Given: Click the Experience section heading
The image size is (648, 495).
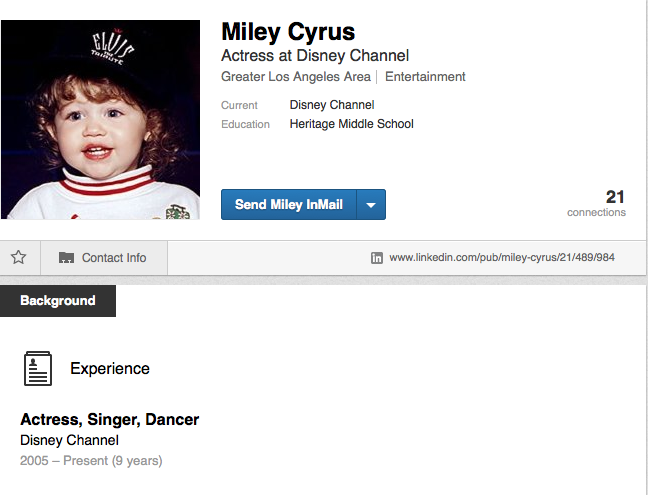Looking at the screenshot, I should point(110,369).
